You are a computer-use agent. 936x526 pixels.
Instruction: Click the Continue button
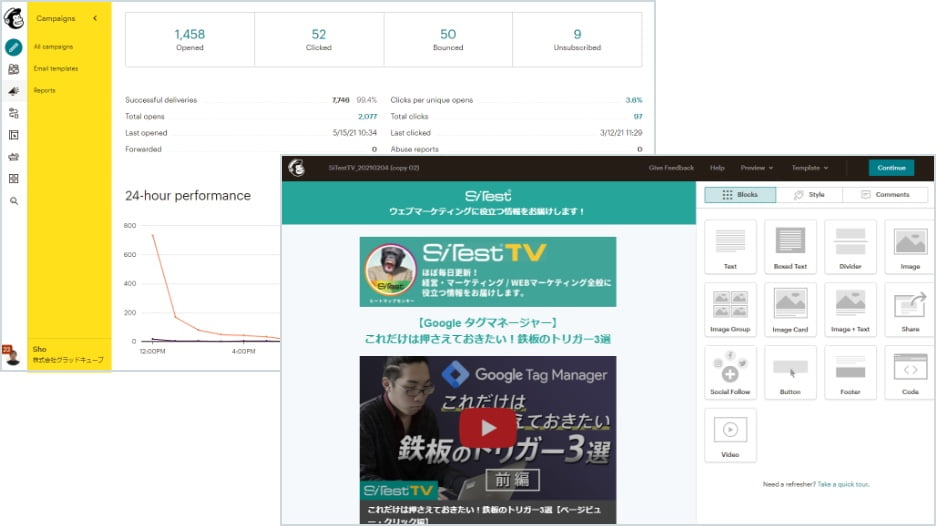pyautogui.click(x=891, y=168)
